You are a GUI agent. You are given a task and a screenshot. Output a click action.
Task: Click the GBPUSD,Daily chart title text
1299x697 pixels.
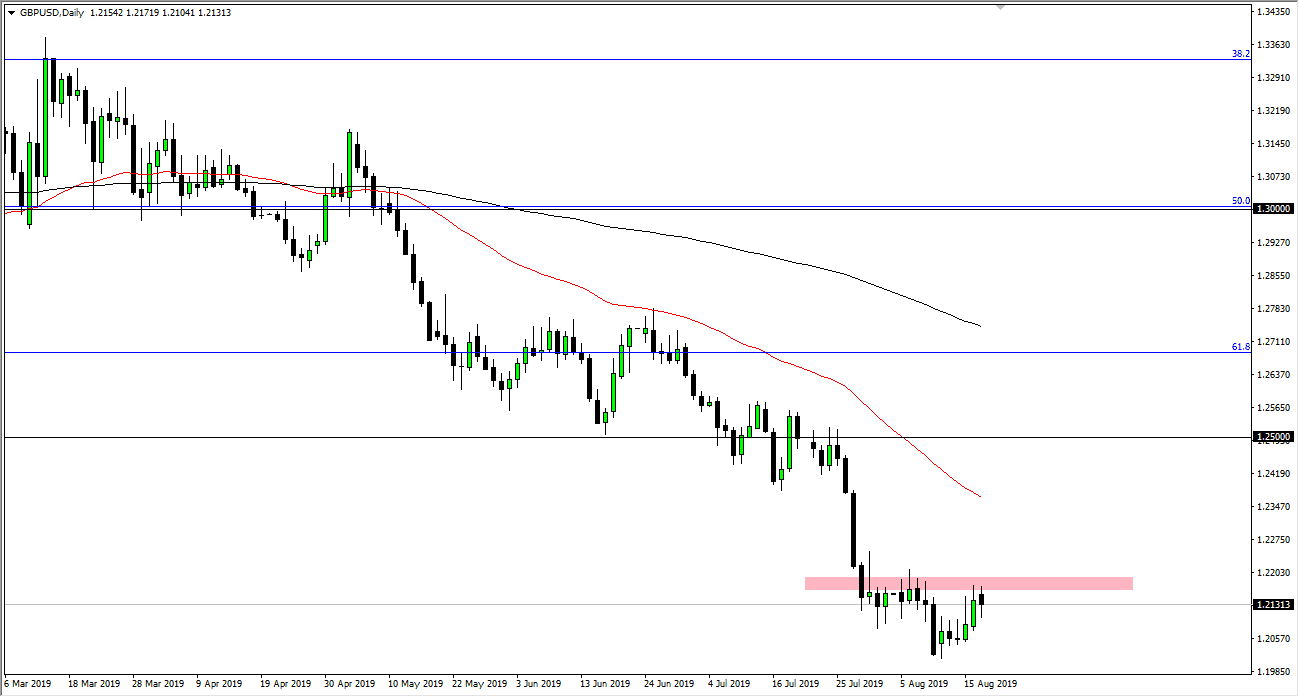[x=54, y=13]
